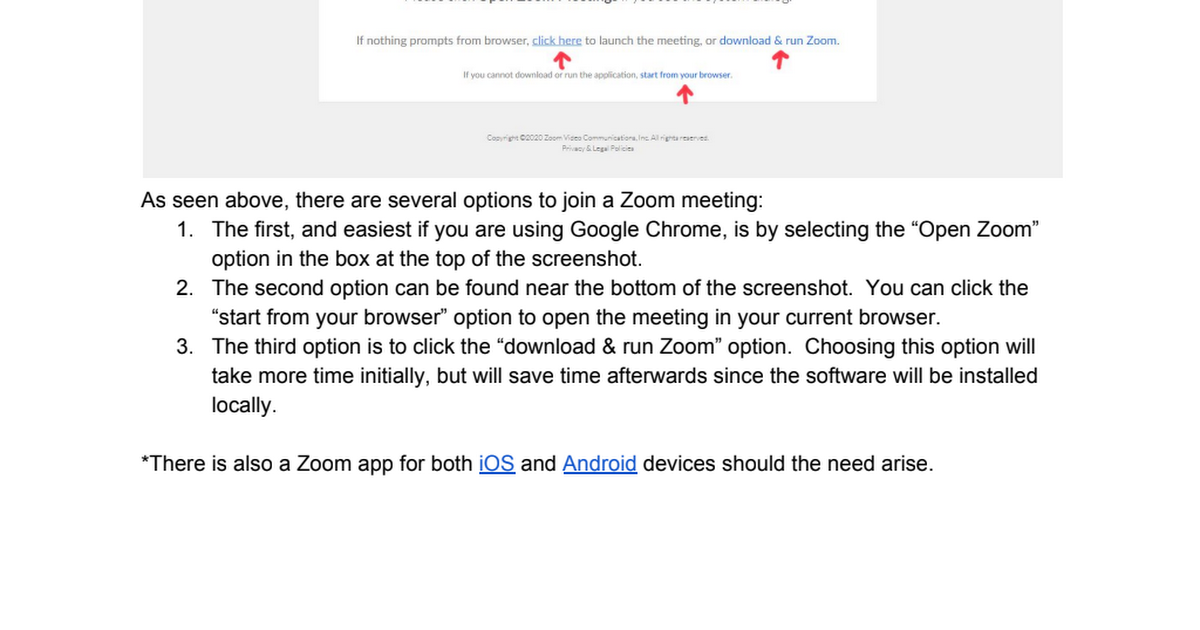
Task: Open the "click here" launch meeting link
Action: pyautogui.click(x=557, y=41)
